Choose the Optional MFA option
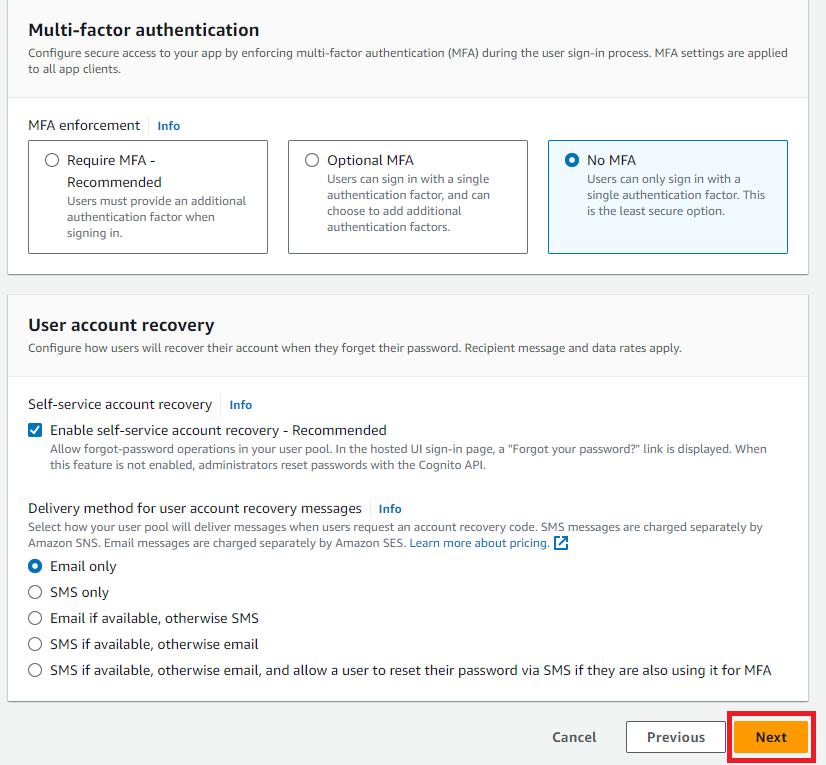Screen dimensions: 826x765 [312, 160]
